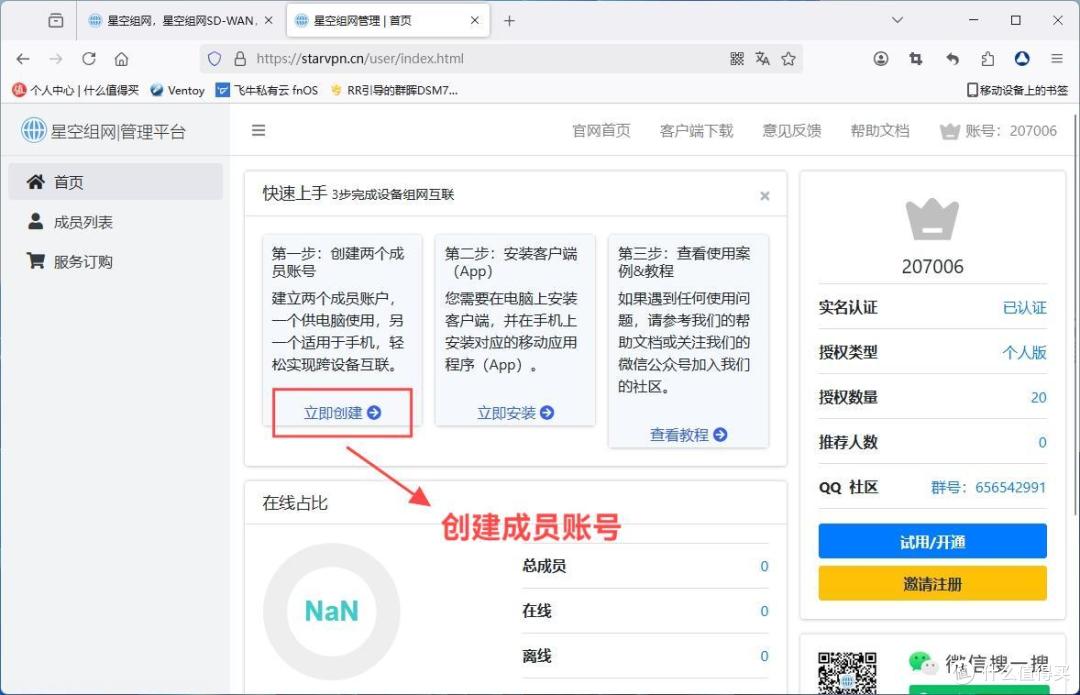Click the 星空组网 globe logo
The width and height of the screenshot is (1080, 695).
34,130
